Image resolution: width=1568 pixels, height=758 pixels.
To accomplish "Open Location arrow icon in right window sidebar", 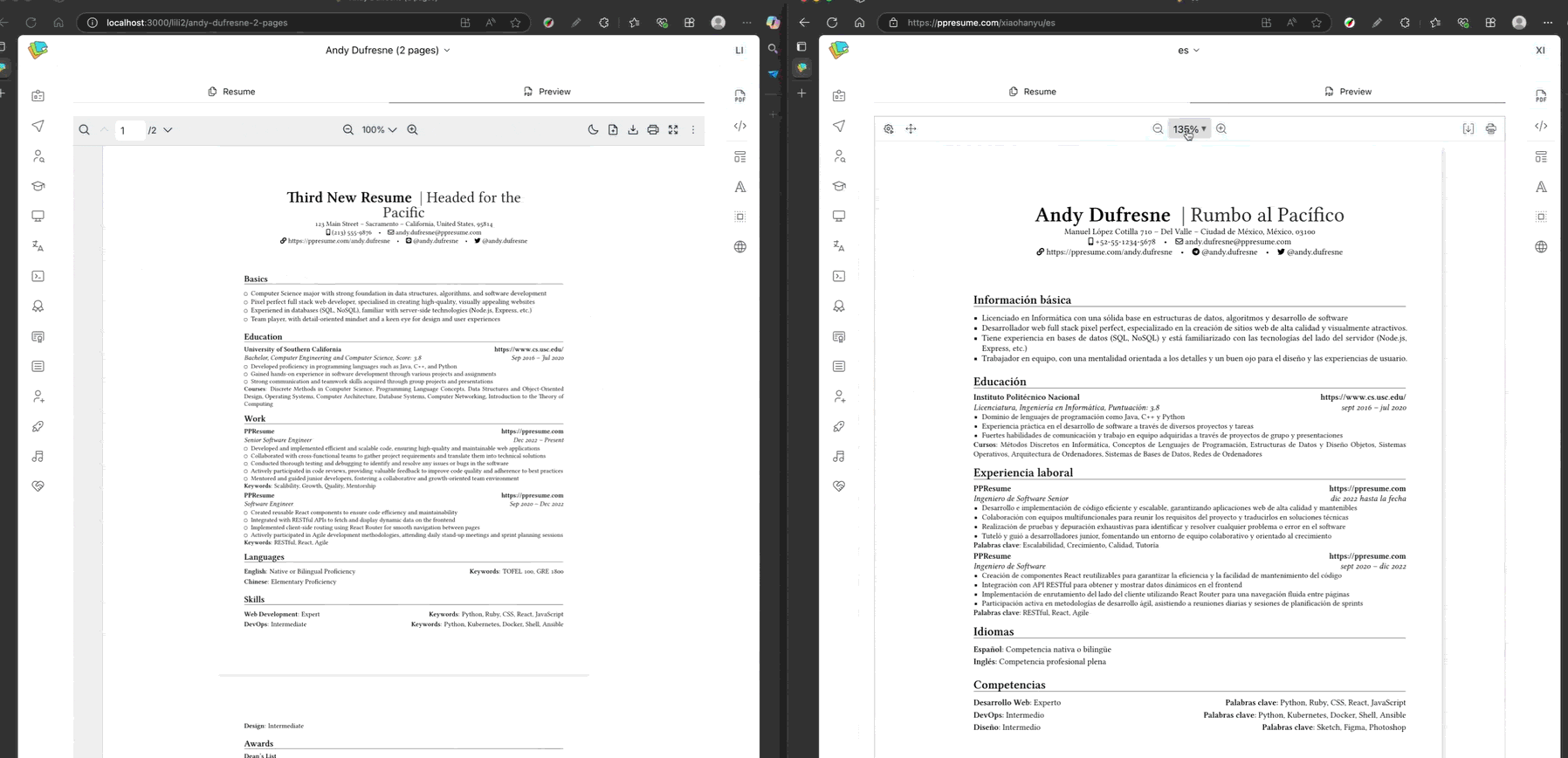I will click(839, 126).
